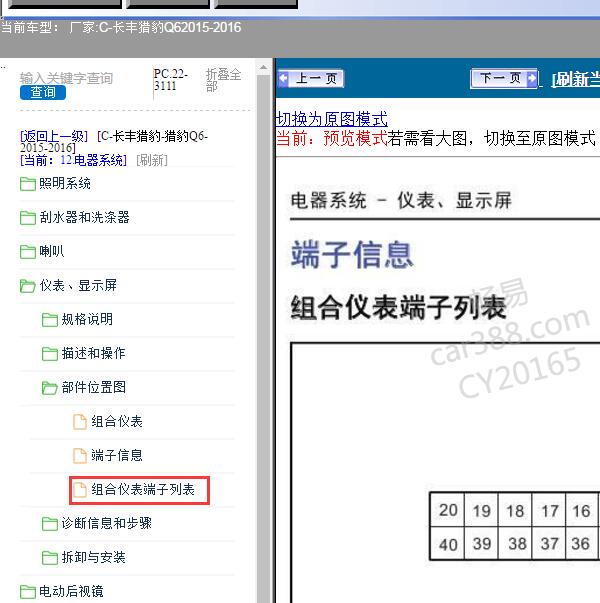Click terminal cell 19 in the table
The image size is (600, 603).
coord(481,510)
